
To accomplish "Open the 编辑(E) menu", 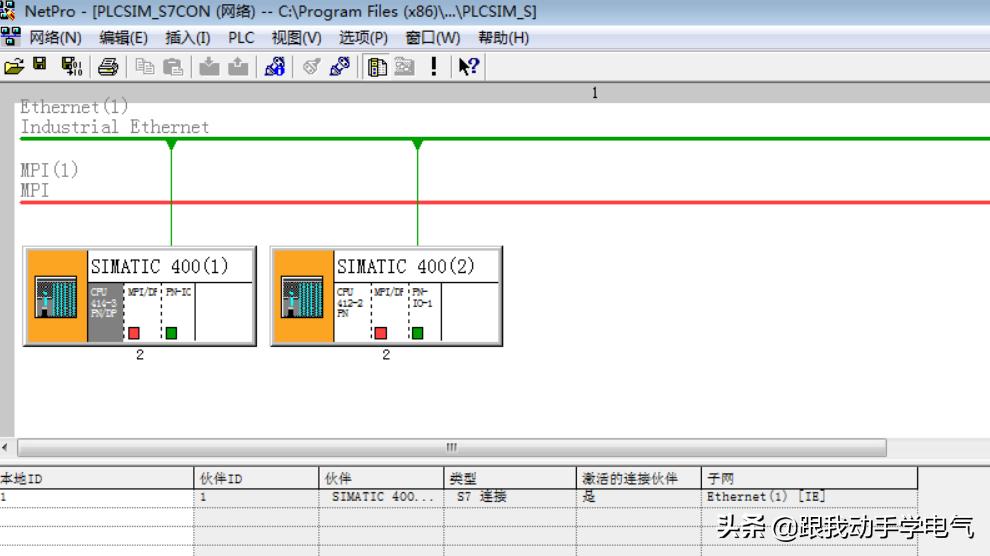I will coord(123,38).
